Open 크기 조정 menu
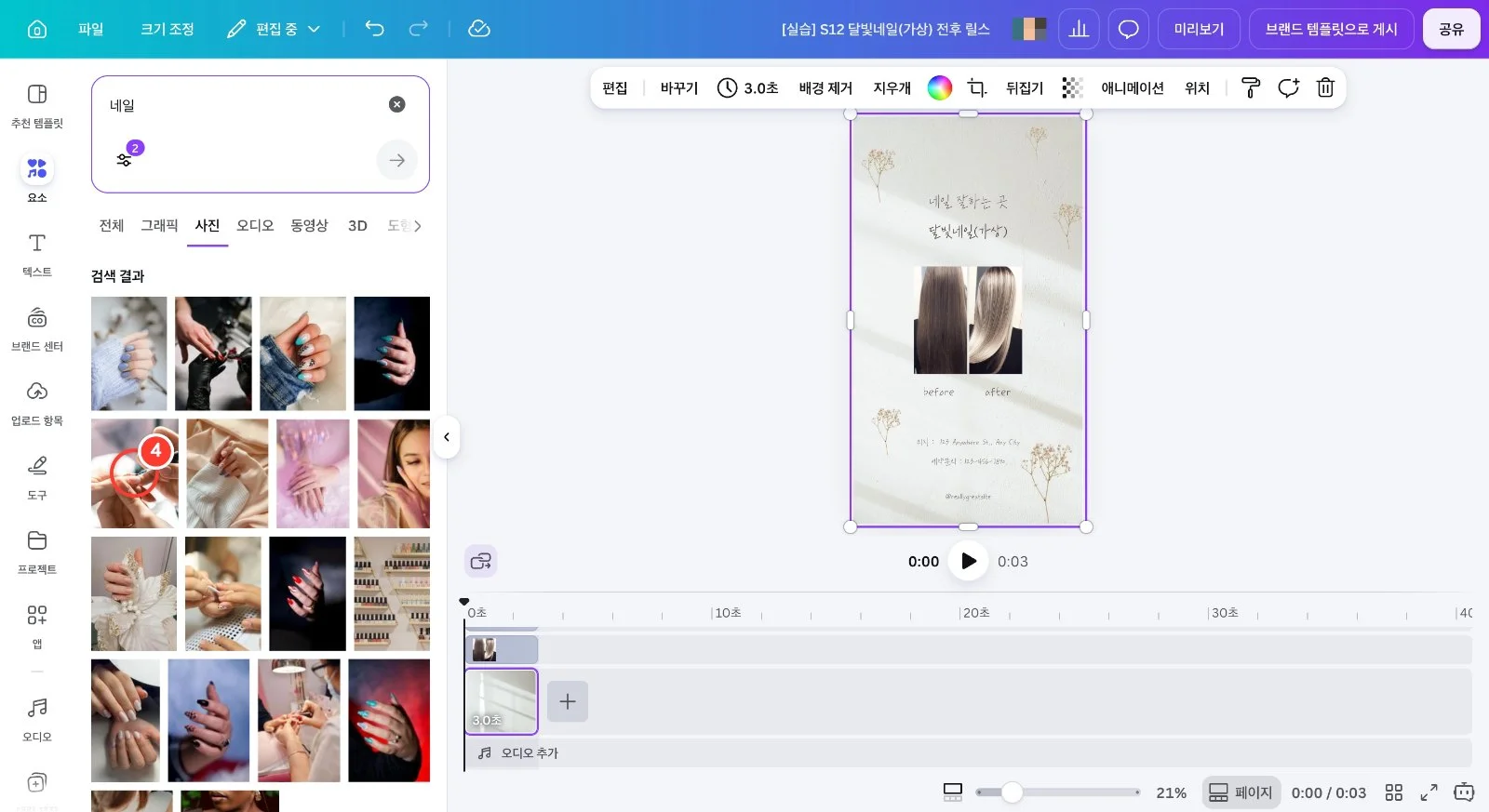The image size is (1489, 812). point(168,29)
